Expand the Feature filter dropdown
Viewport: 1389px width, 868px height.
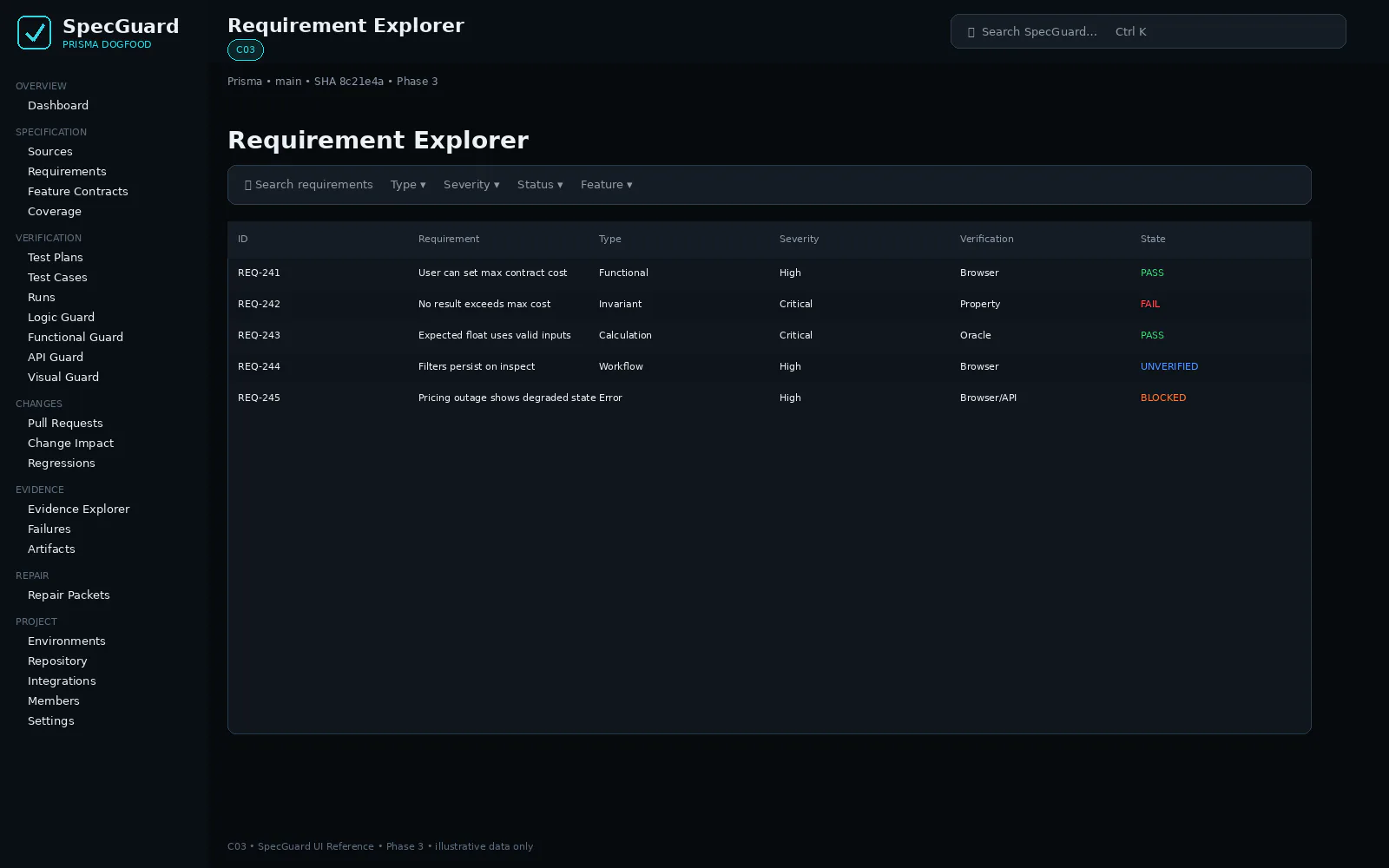(x=607, y=185)
